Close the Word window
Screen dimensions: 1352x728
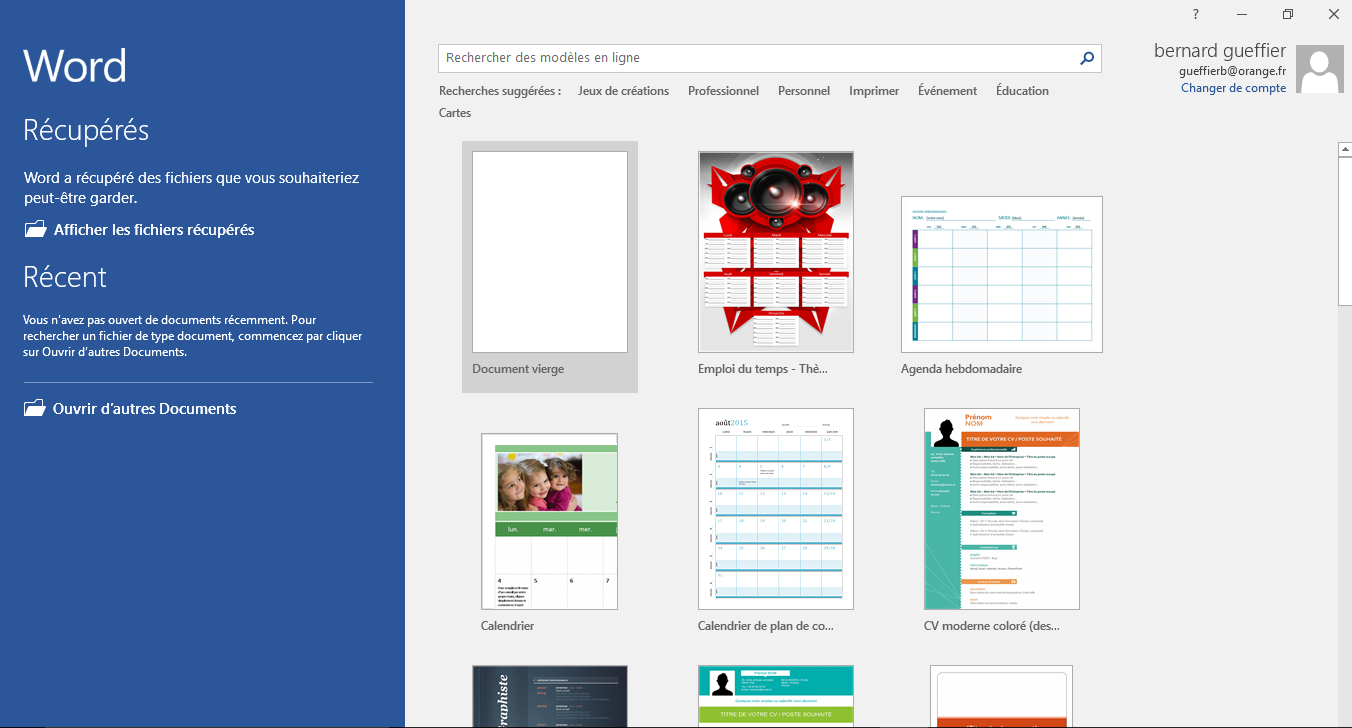coord(1334,14)
